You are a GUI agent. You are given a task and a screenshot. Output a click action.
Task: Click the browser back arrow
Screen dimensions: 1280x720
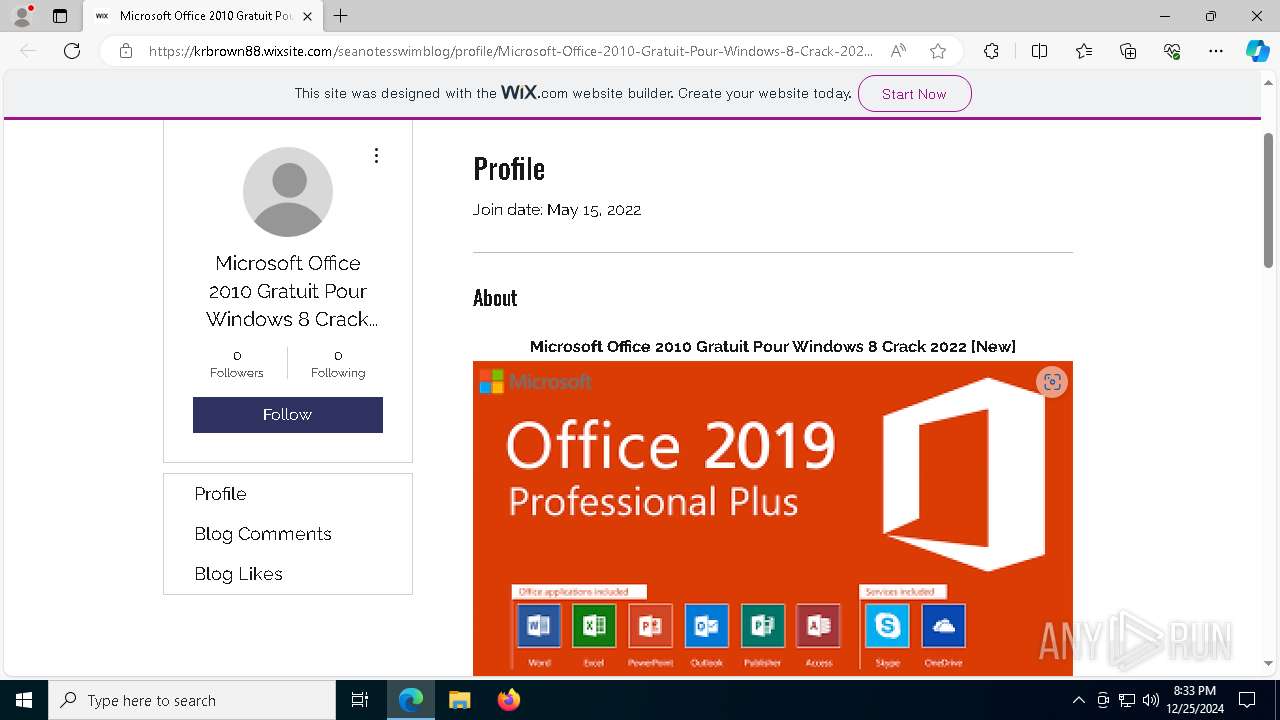pyautogui.click(x=28, y=51)
